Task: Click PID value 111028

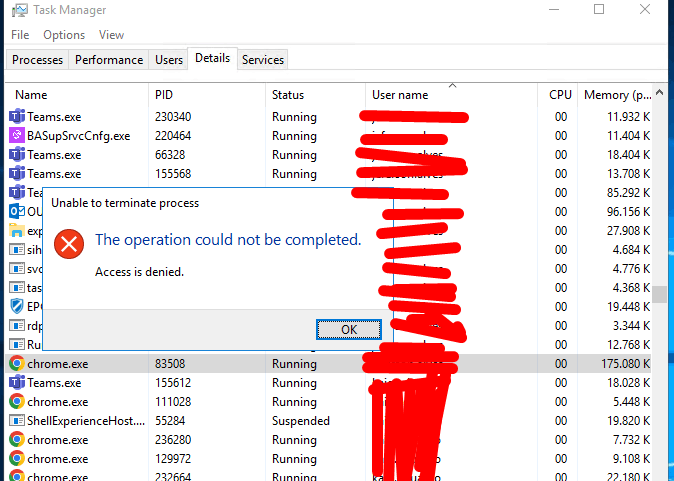Action: 173,402
